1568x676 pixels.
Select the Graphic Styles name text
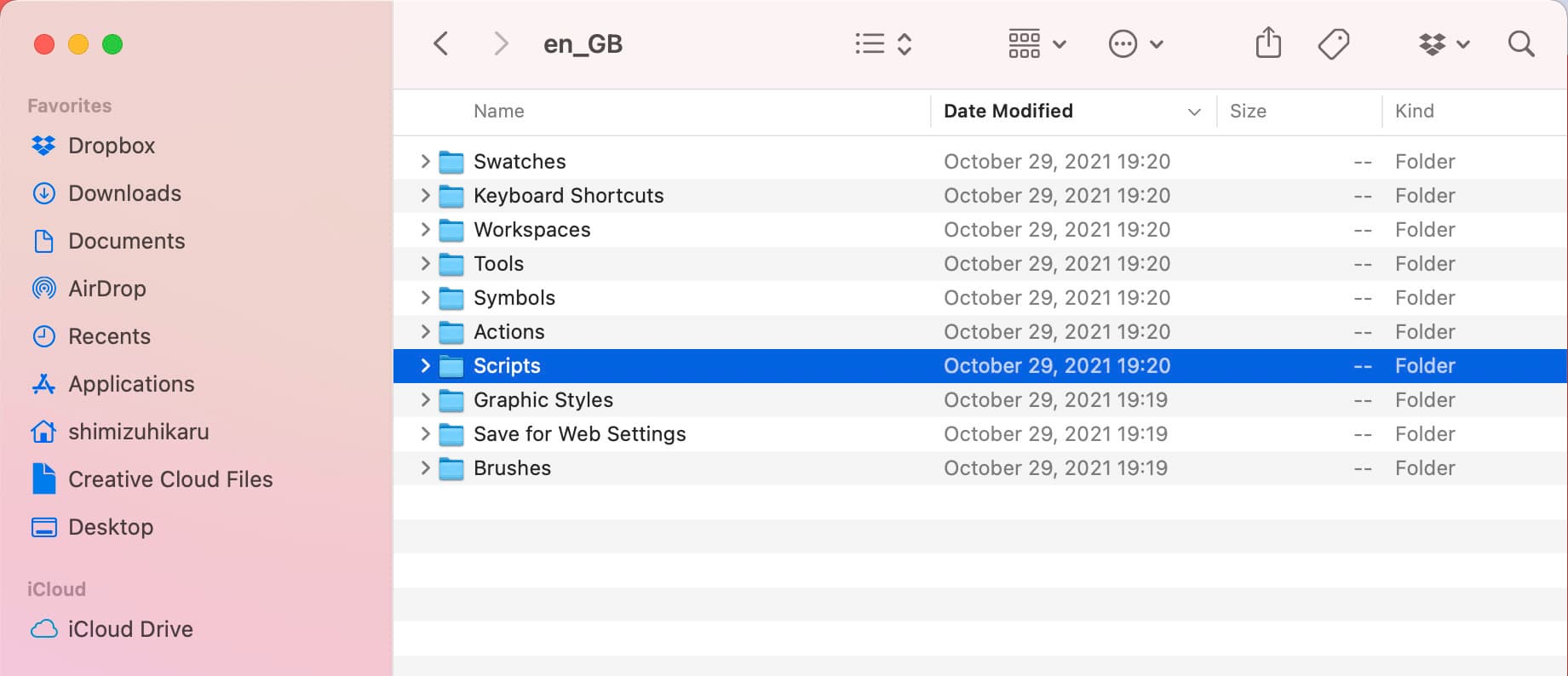(543, 399)
